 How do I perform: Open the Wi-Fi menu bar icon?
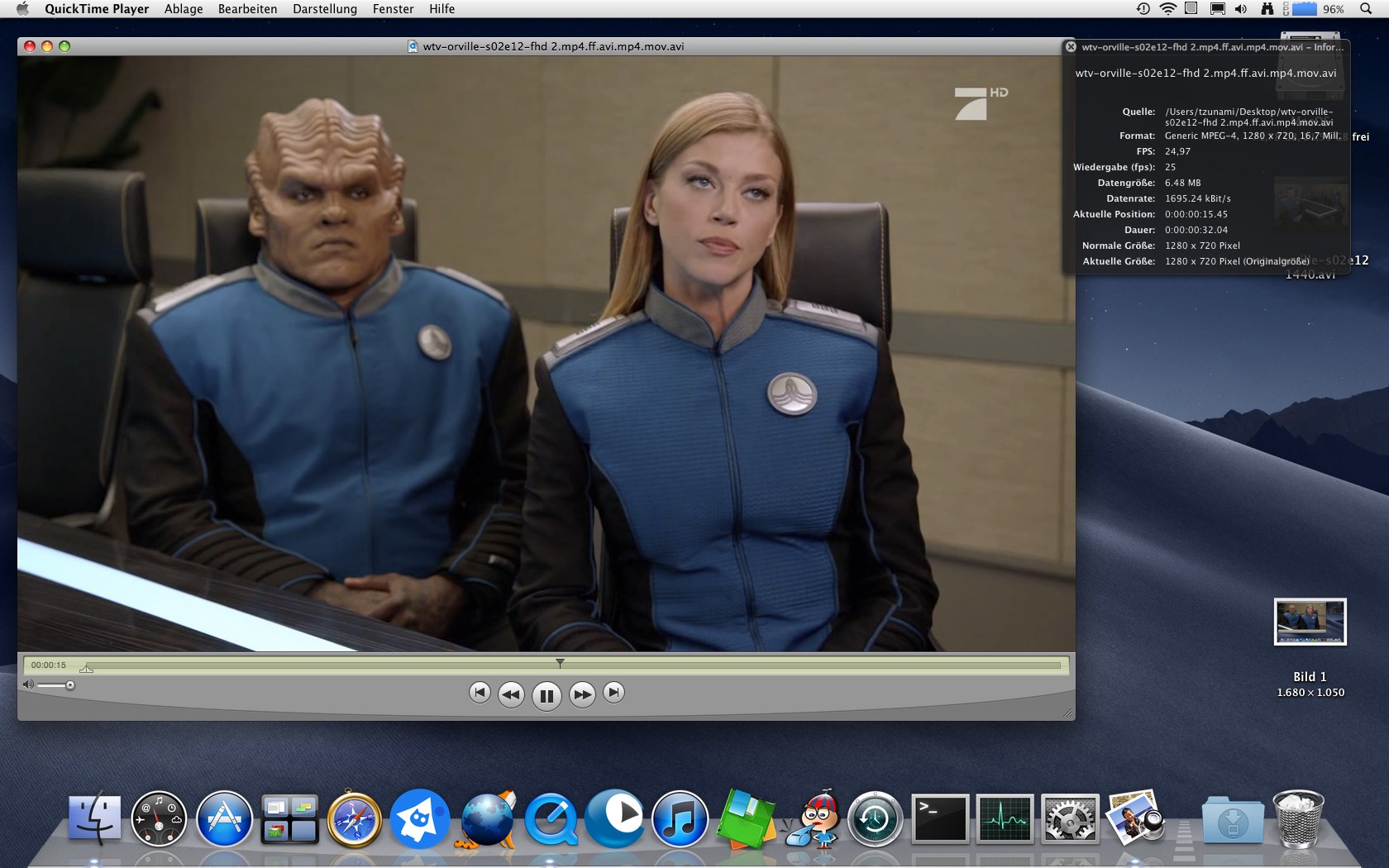pyautogui.click(x=1167, y=9)
